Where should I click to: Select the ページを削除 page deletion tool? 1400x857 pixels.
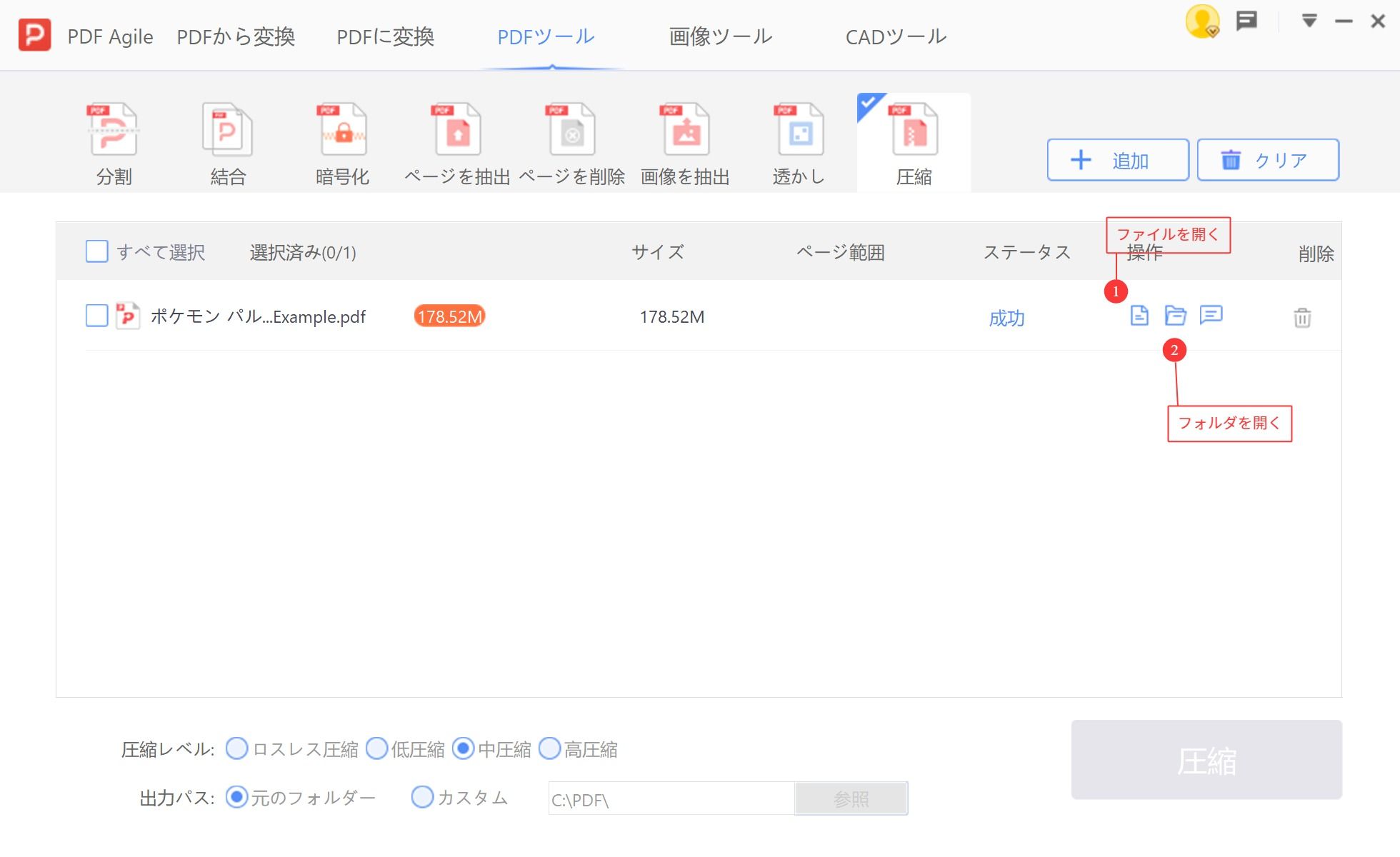pos(571,139)
